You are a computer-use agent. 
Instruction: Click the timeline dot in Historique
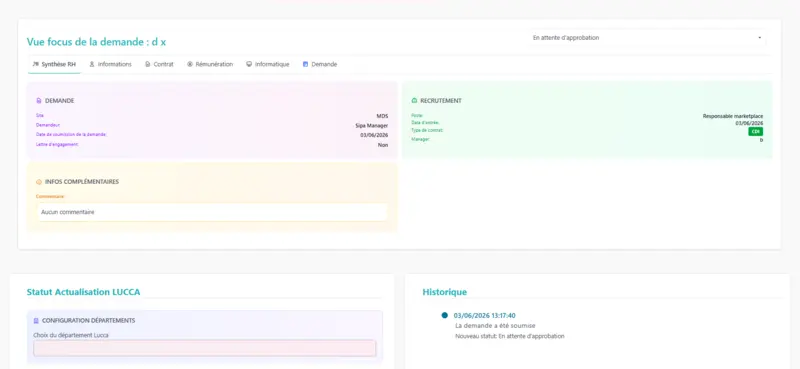pyautogui.click(x=444, y=315)
